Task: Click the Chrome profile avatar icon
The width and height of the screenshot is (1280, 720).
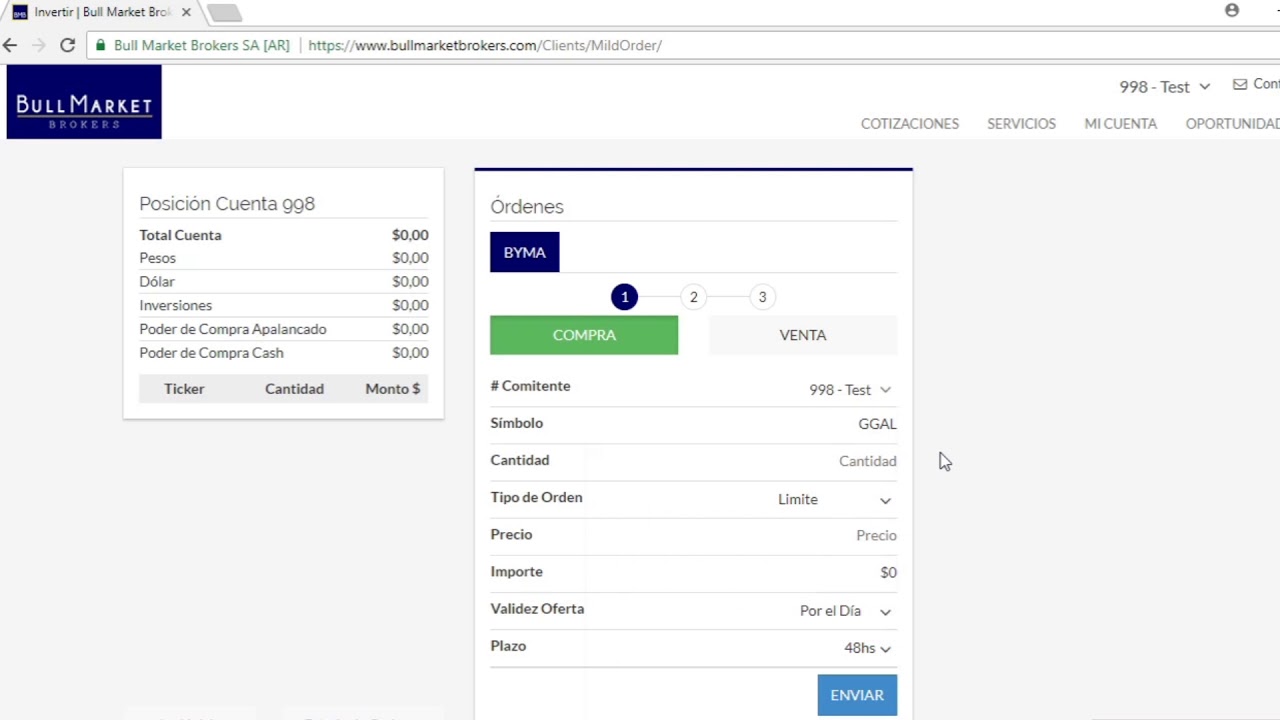Action: 1232,10
